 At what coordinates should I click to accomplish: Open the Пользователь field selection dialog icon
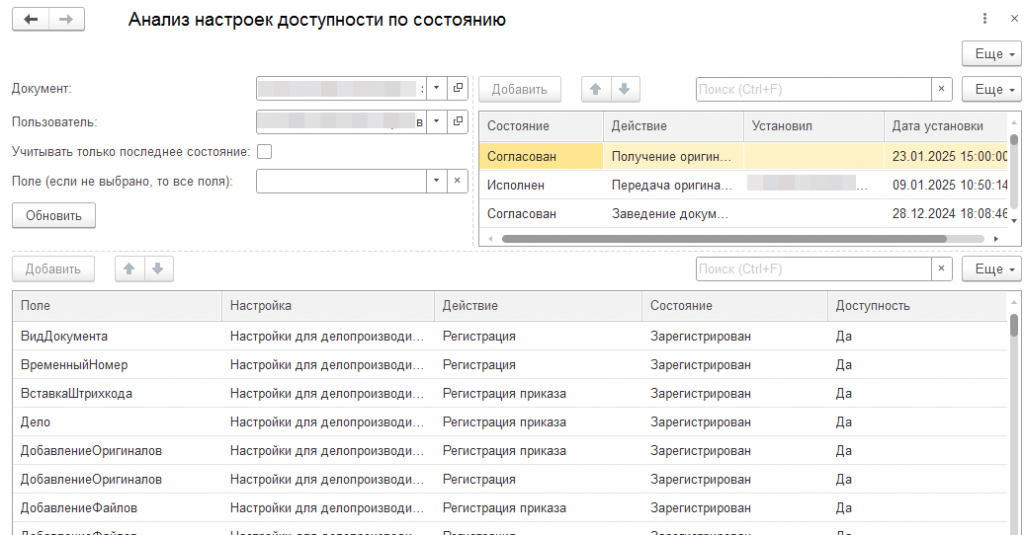point(459,121)
